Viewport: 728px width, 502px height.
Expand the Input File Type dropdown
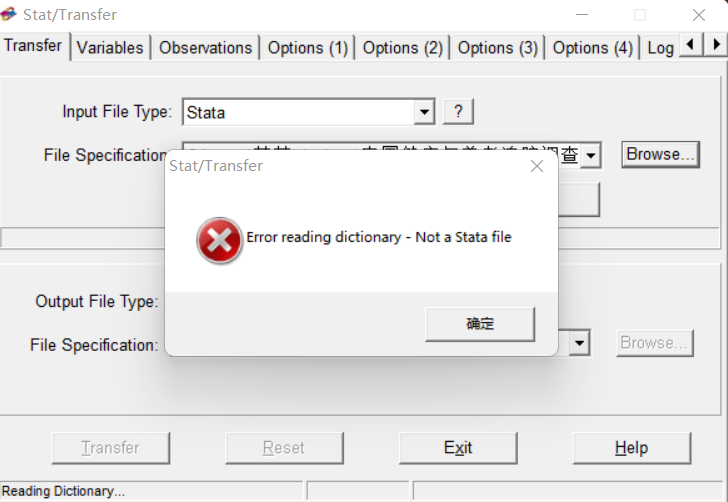click(425, 112)
